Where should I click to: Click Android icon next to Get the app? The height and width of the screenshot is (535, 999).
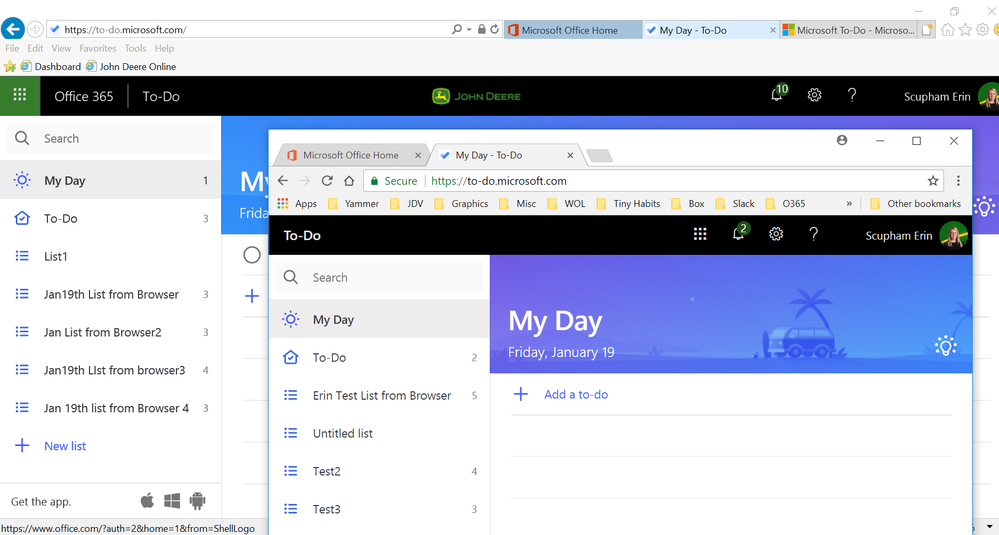198,501
